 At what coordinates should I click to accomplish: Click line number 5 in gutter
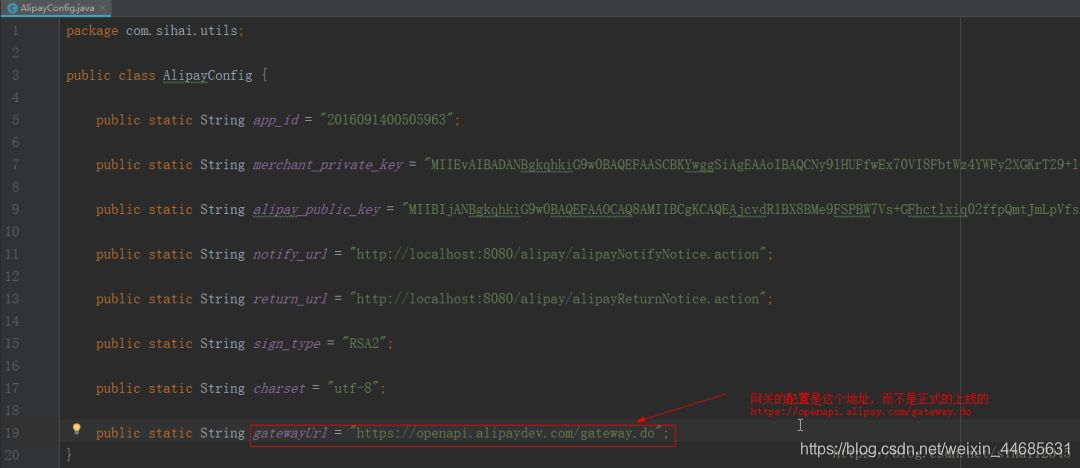tap(15, 121)
